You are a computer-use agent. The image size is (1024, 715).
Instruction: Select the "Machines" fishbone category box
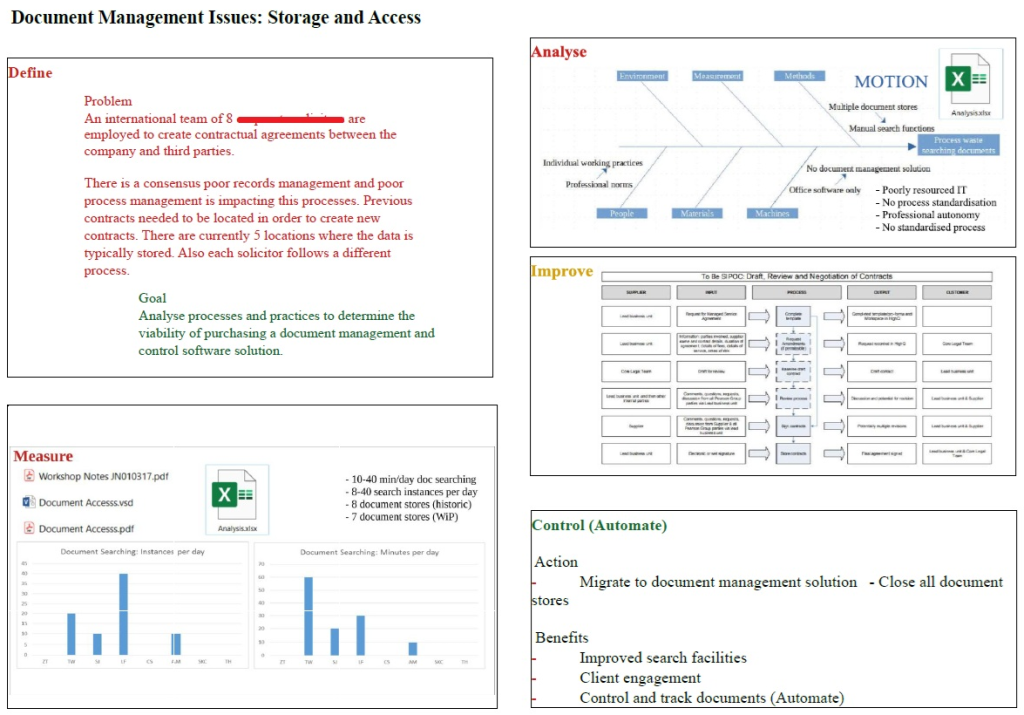coord(772,214)
